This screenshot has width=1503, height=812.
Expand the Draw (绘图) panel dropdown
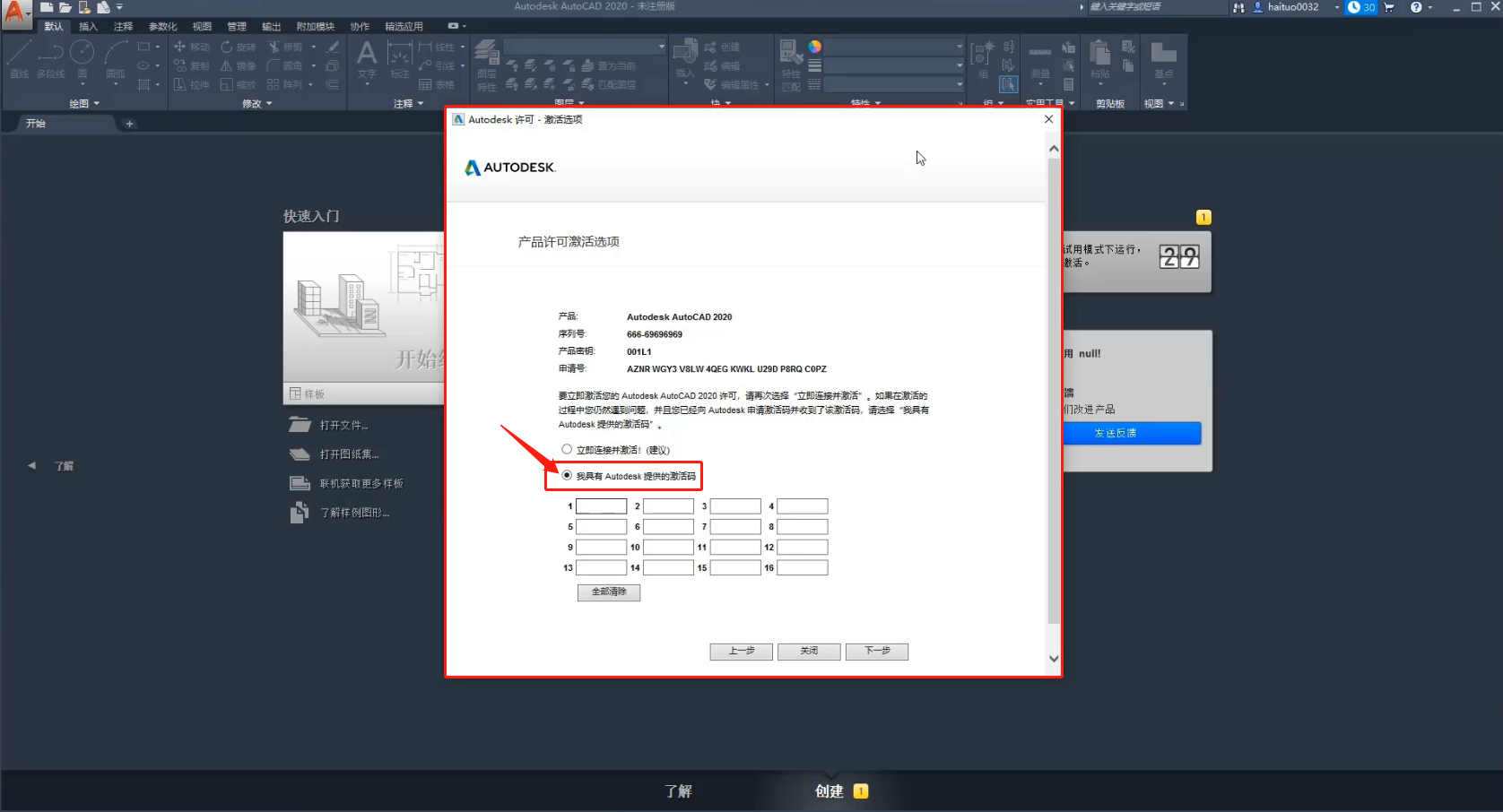[x=84, y=103]
